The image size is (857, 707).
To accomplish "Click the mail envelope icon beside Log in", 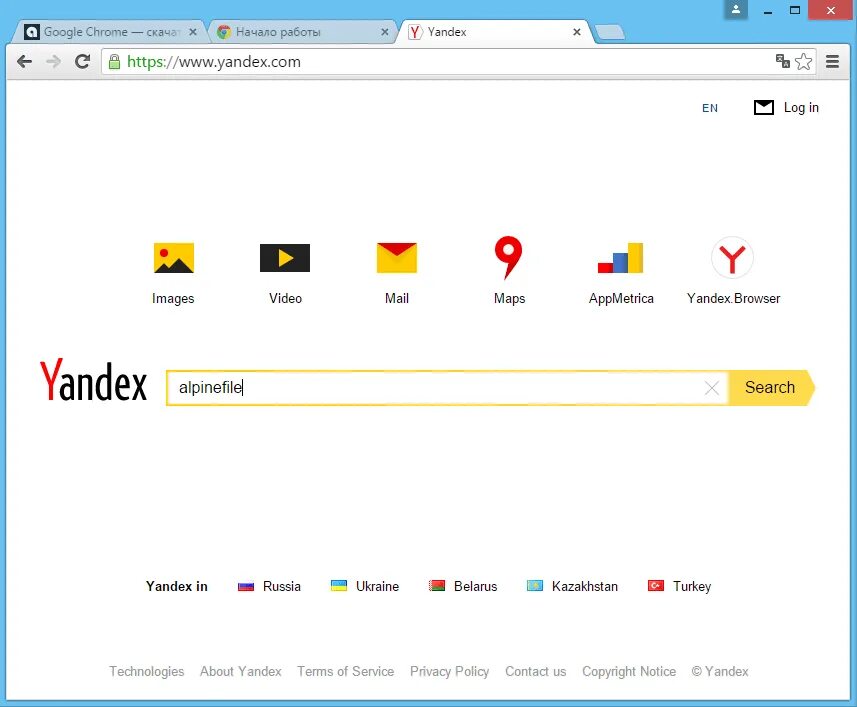I will 764,108.
